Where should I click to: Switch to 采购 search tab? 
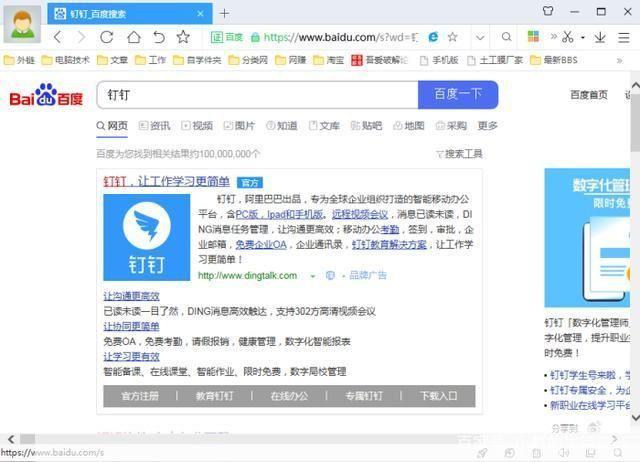[x=451, y=126]
